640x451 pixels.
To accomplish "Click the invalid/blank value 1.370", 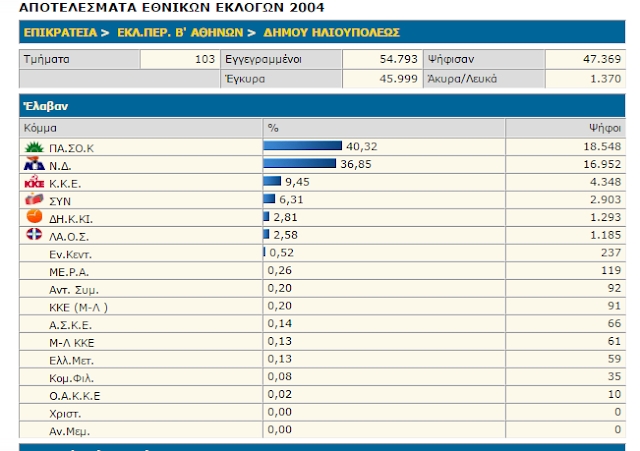I will tap(606, 79).
